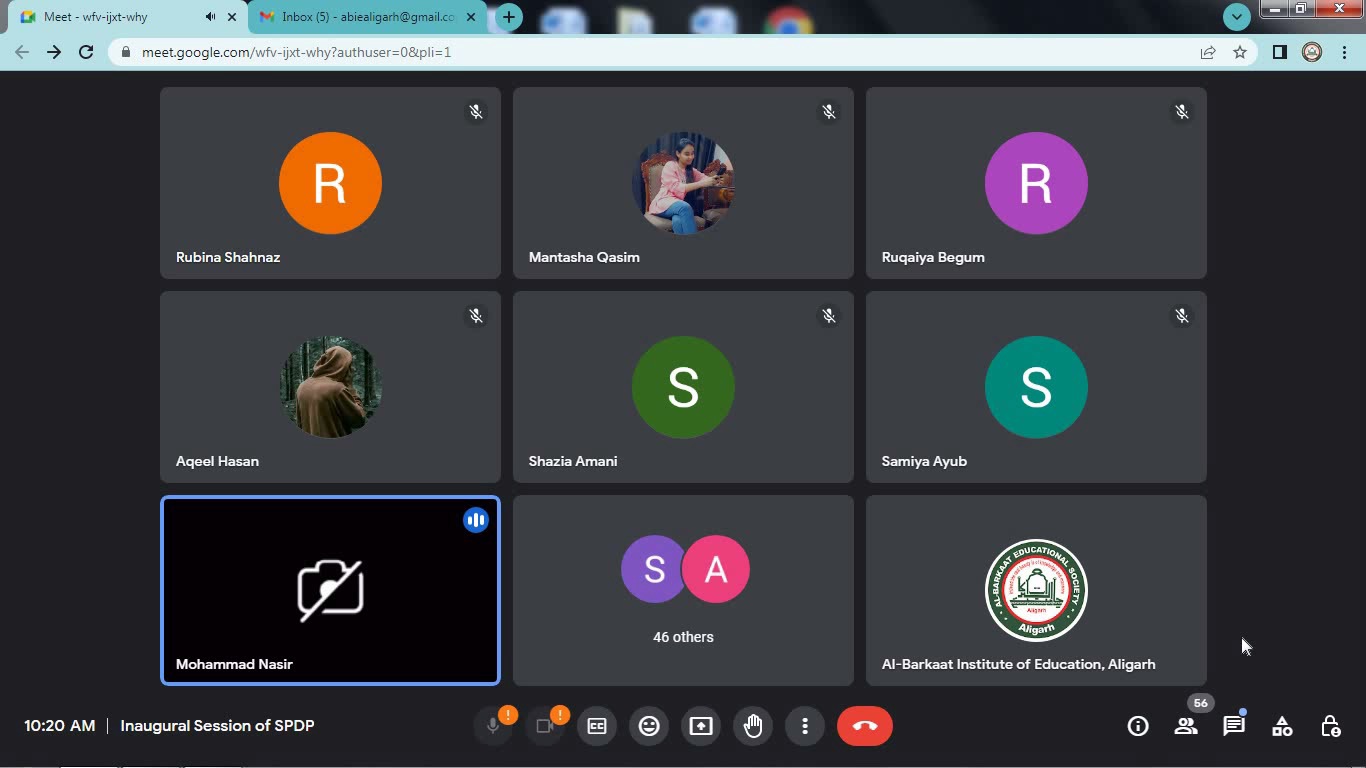
Task: Open the chat with everyone panel
Action: click(1234, 726)
